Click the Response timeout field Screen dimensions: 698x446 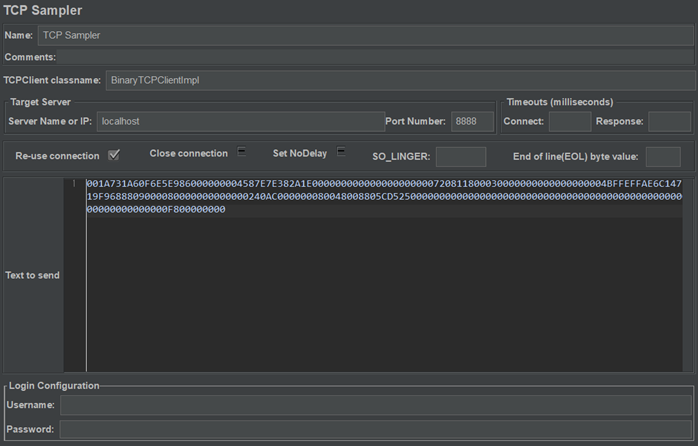669,121
